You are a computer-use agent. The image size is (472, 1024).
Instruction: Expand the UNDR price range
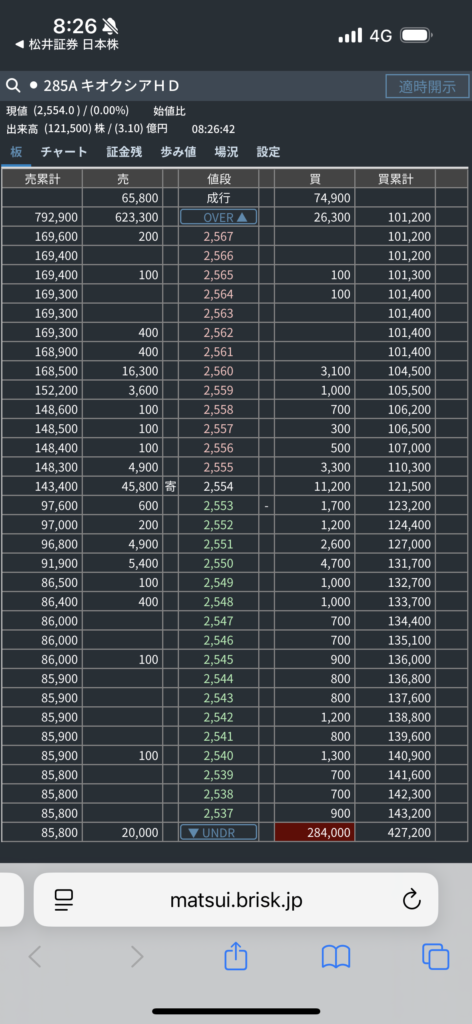click(218, 832)
